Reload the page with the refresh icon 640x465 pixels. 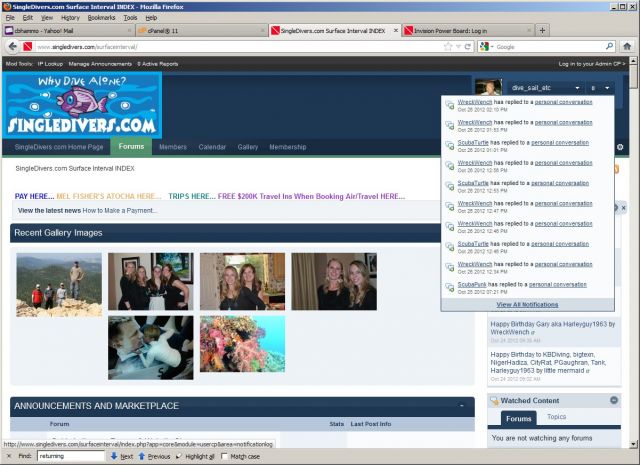pyautogui.click(x=468, y=47)
